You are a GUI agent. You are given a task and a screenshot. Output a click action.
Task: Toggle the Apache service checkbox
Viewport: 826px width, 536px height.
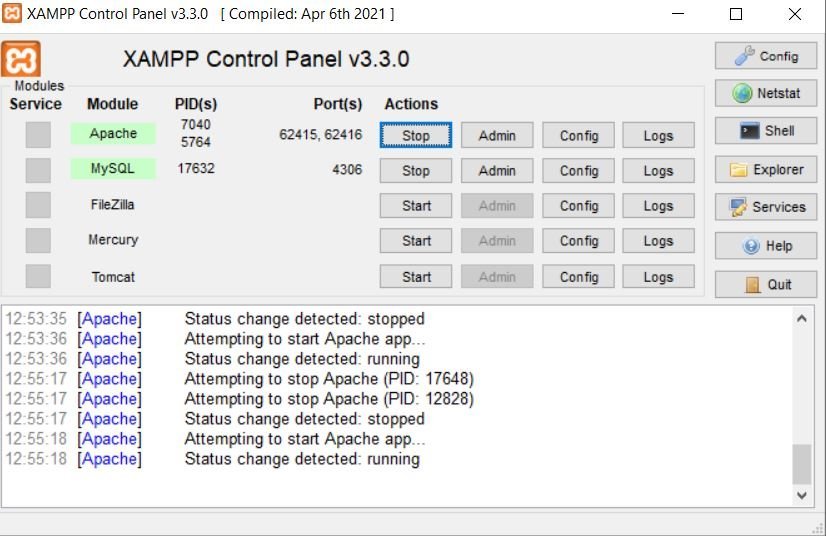pos(38,135)
